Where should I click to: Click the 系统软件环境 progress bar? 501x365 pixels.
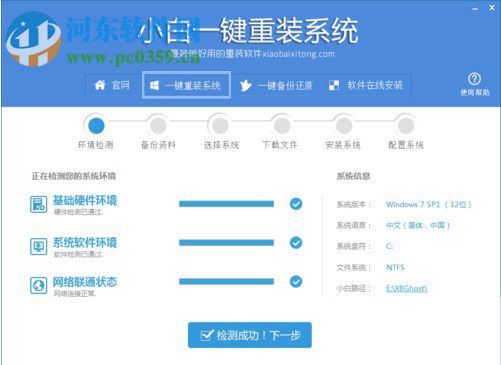(226, 243)
